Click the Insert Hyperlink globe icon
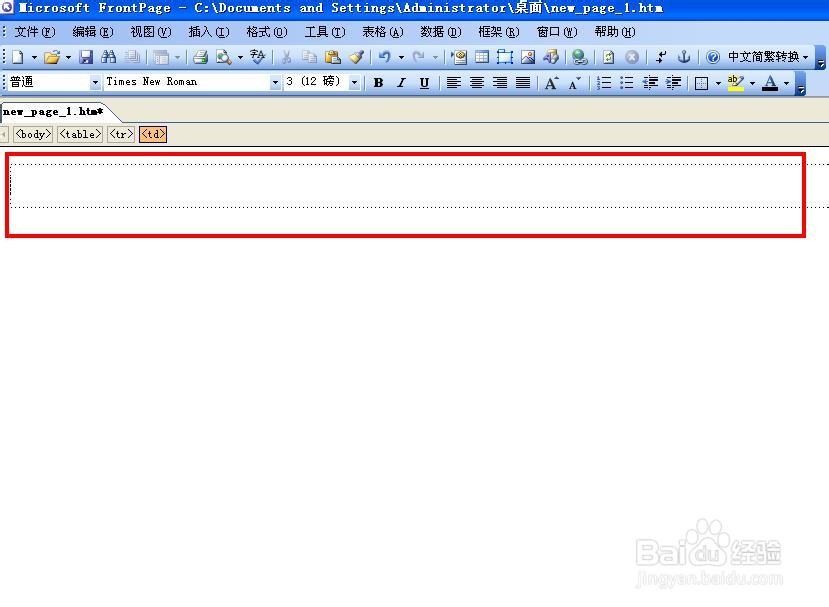This screenshot has width=829, height=607. point(580,57)
